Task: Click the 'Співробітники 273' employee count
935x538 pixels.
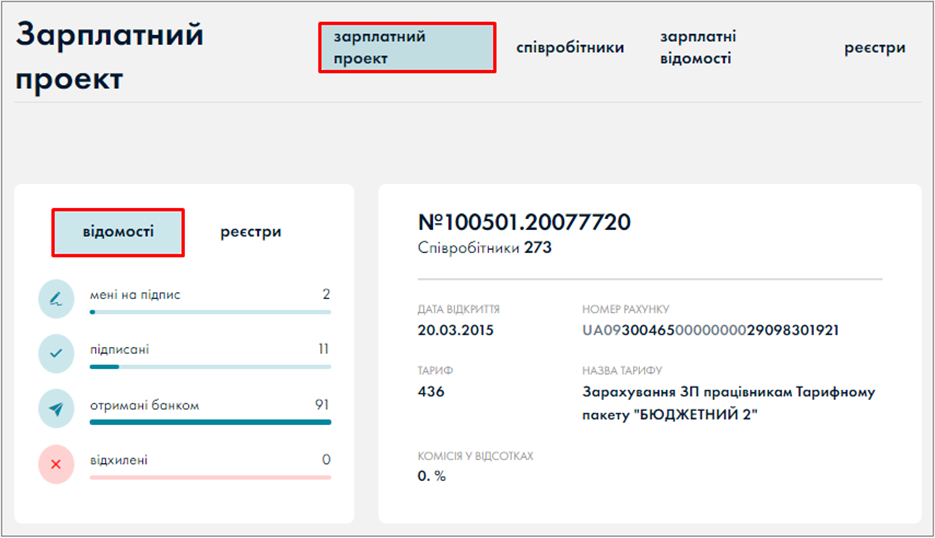Action: pyautogui.click(x=485, y=248)
